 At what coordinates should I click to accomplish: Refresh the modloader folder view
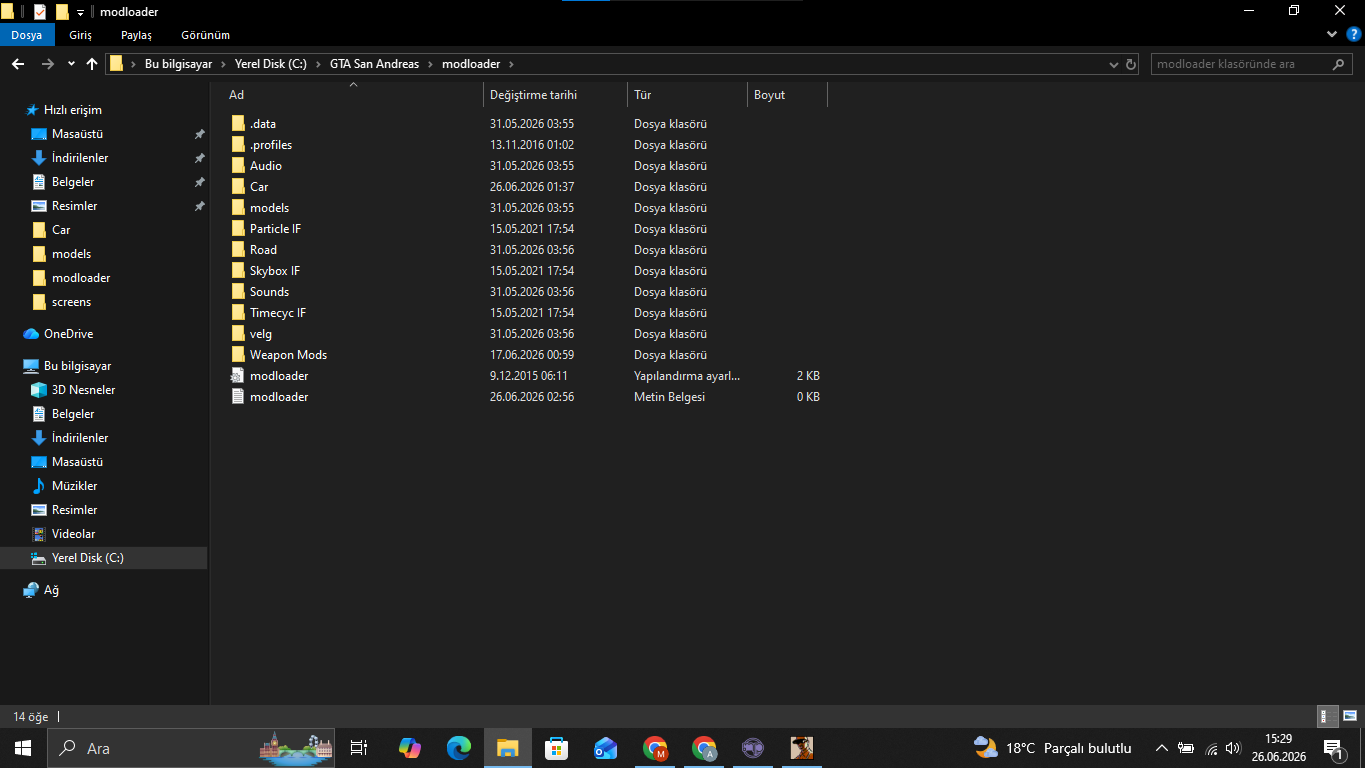point(1131,64)
